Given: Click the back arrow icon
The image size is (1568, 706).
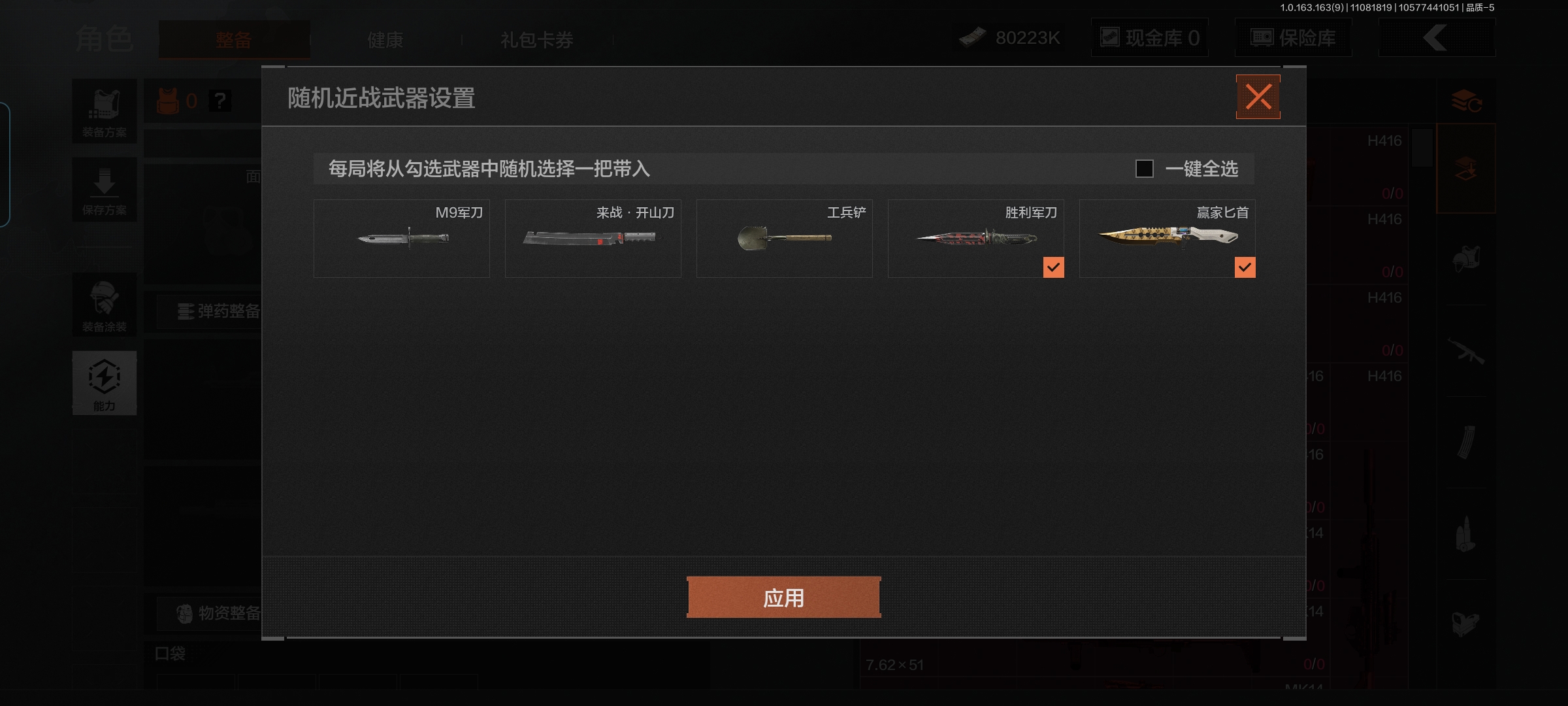Looking at the screenshot, I should pyautogui.click(x=1436, y=38).
